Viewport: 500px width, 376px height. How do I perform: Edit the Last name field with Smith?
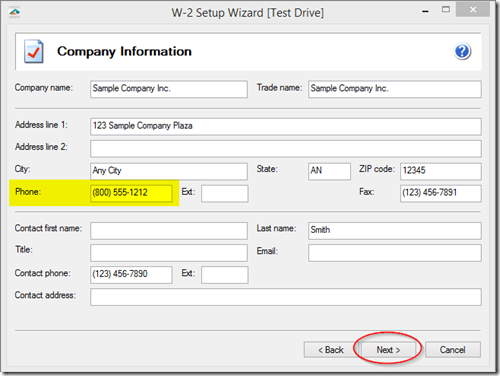395,231
